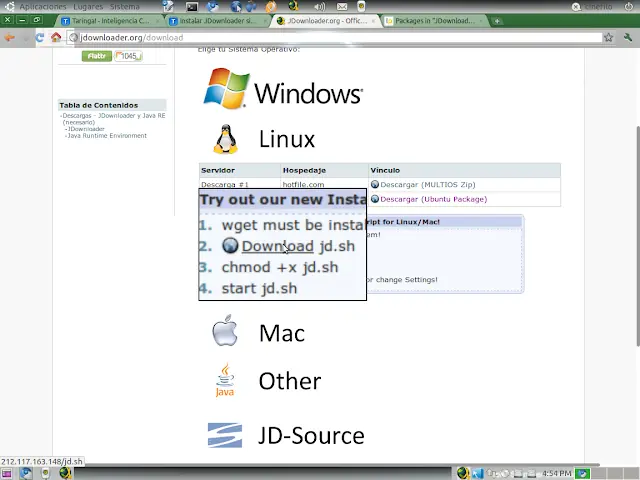Click the globe icon beside Descargar MULTIOS Zip

(375, 184)
